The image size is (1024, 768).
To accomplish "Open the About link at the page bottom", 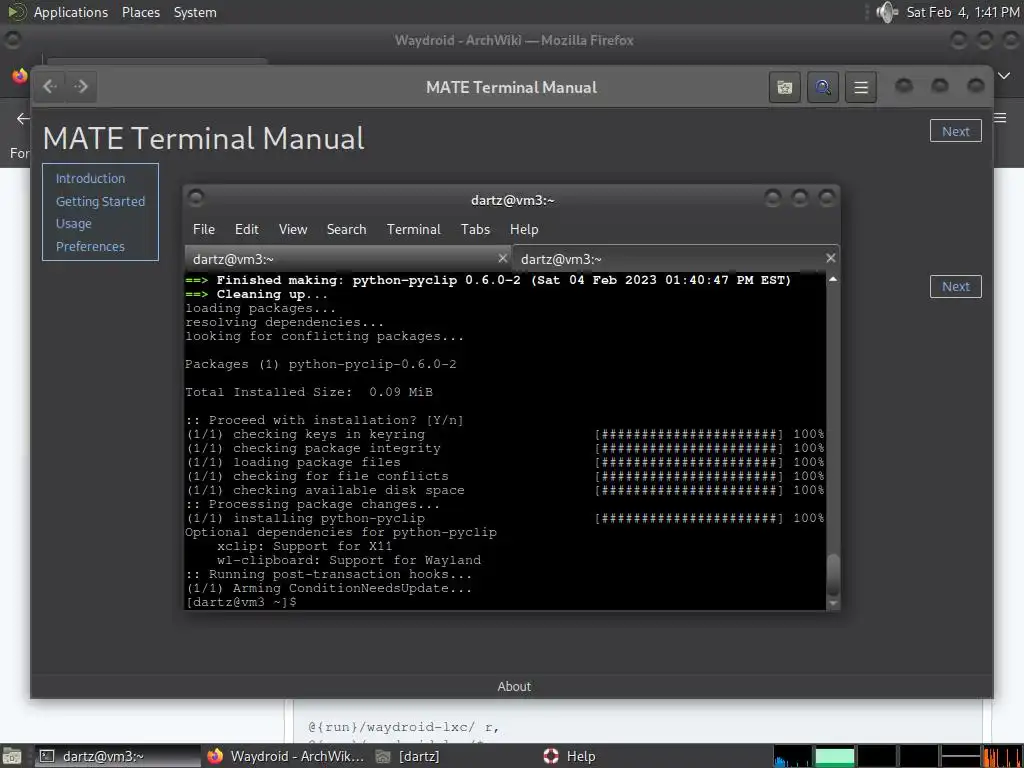I will [x=514, y=686].
